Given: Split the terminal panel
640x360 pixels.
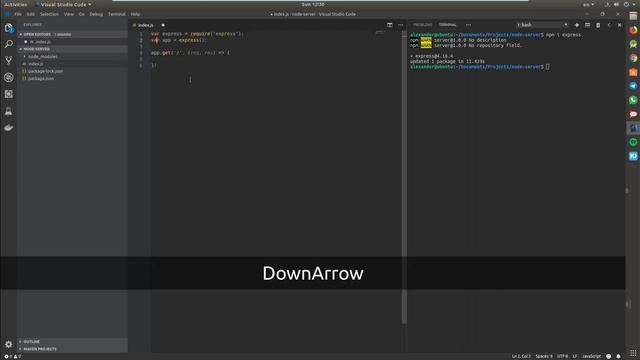Looking at the screenshot, I should pos(587,25).
